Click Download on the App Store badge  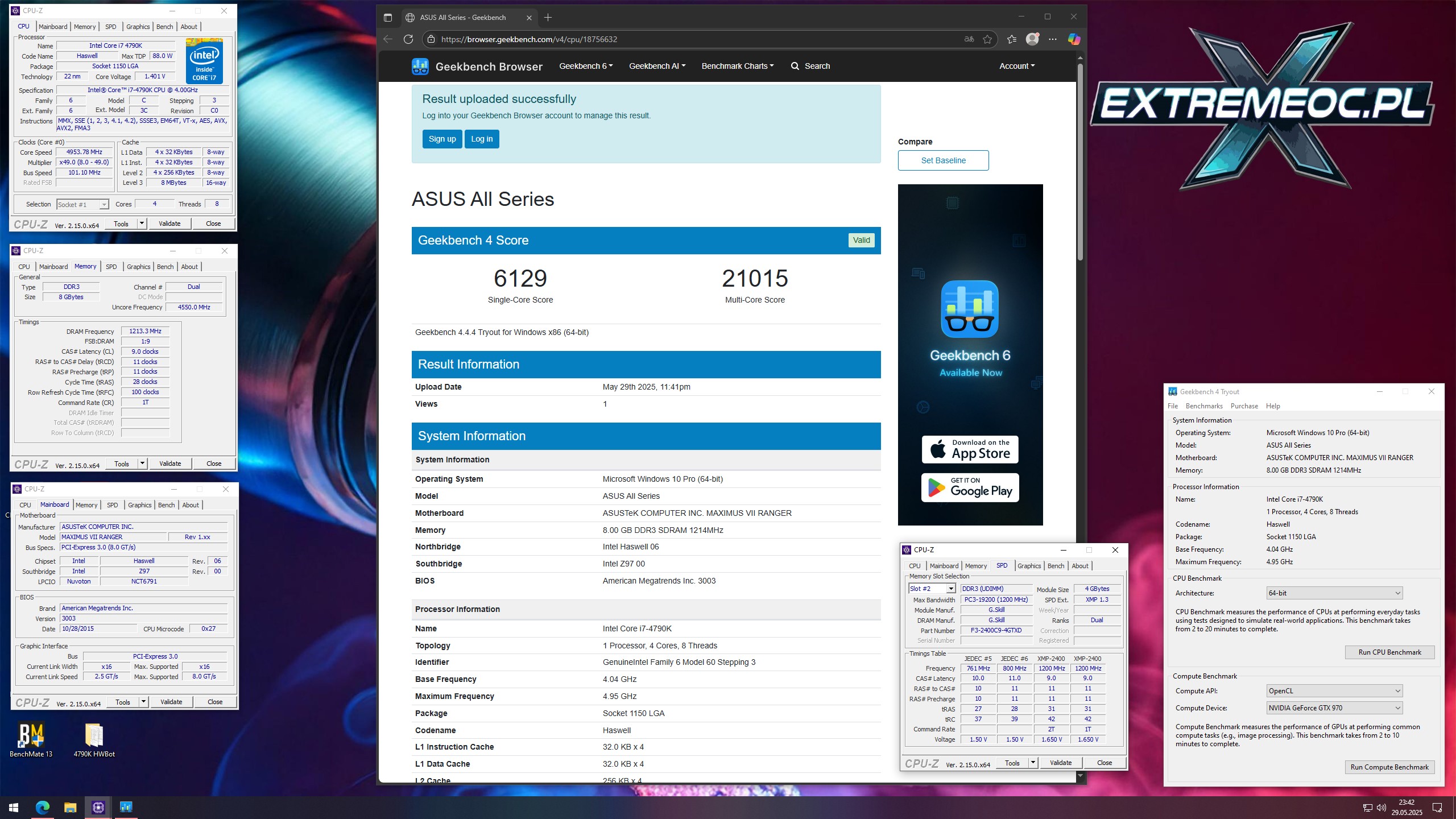970,449
